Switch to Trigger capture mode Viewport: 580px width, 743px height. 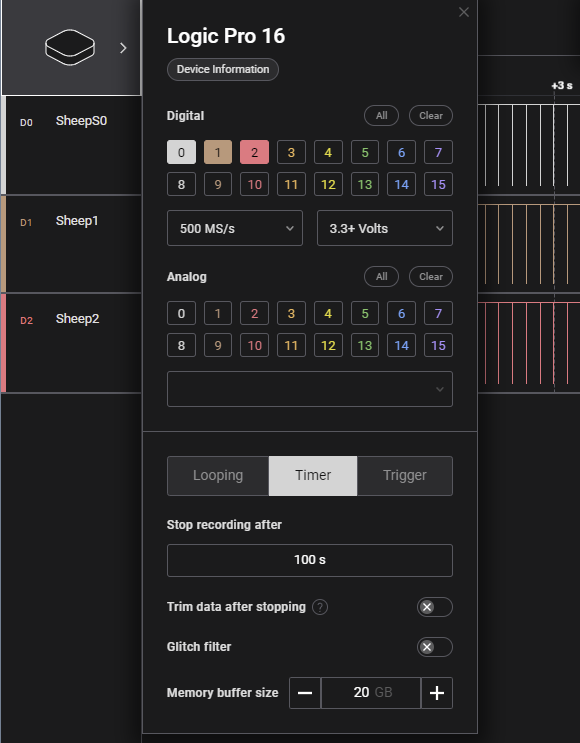coord(405,476)
